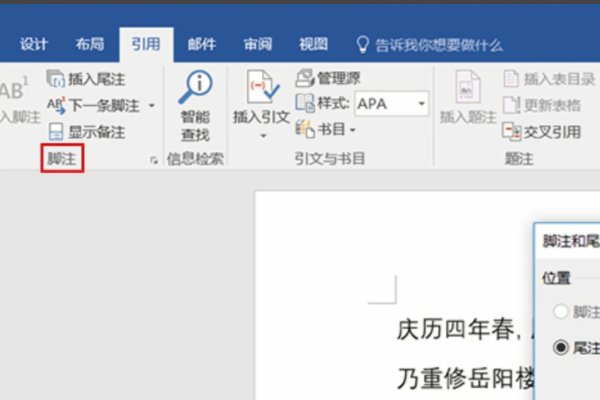Click the 交叉引用 text label

point(552,132)
